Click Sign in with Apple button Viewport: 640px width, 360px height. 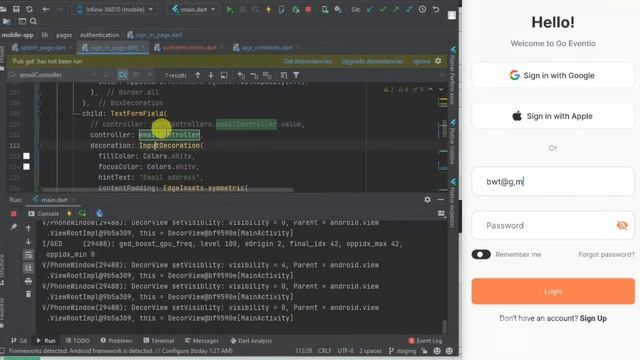[x=553, y=116]
